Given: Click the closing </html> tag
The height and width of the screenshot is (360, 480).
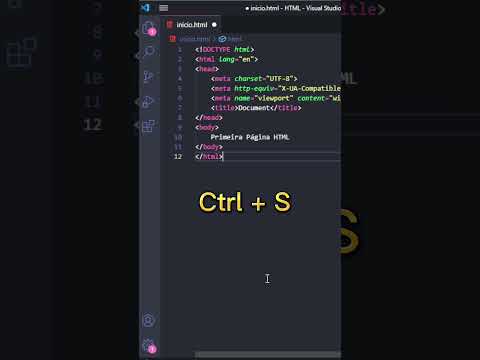Looking at the screenshot, I should pos(209,156).
